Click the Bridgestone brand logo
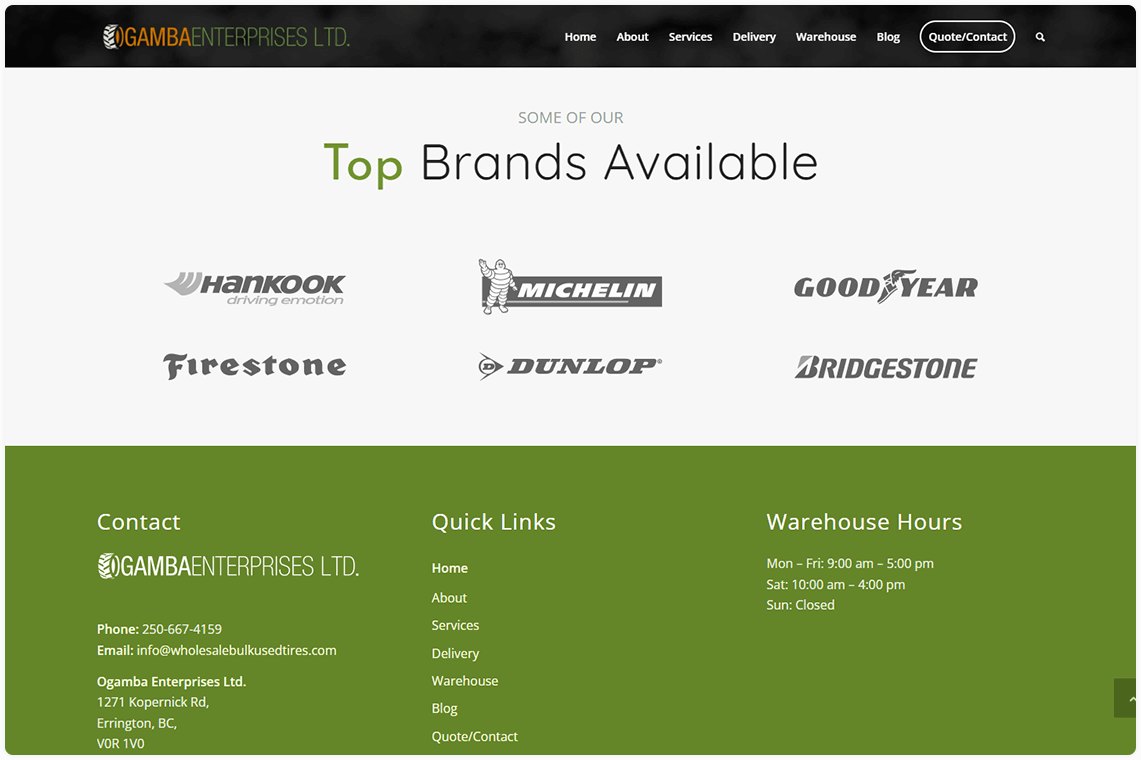 tap(886, 368)
